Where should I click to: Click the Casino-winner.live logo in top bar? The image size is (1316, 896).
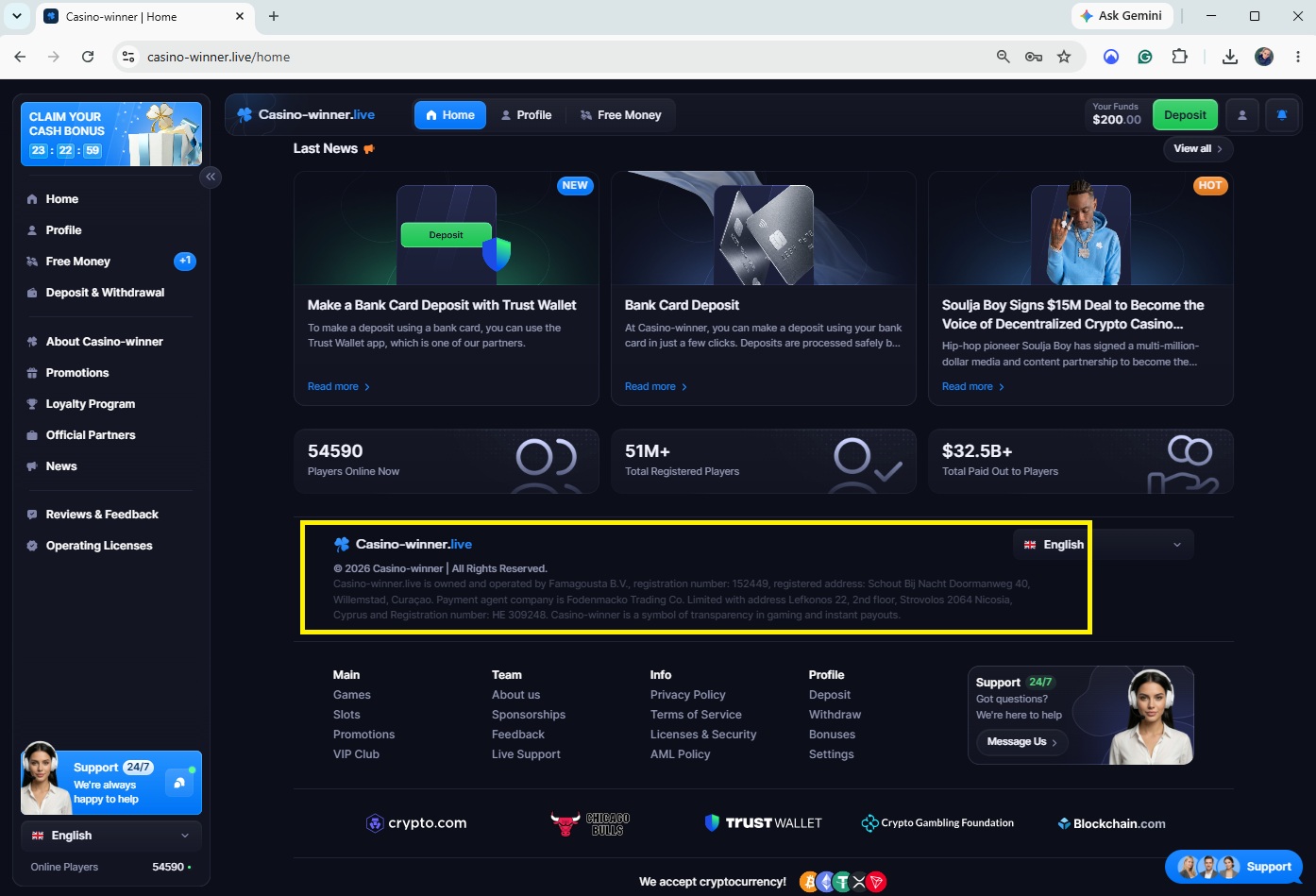(x=306, y=115)
